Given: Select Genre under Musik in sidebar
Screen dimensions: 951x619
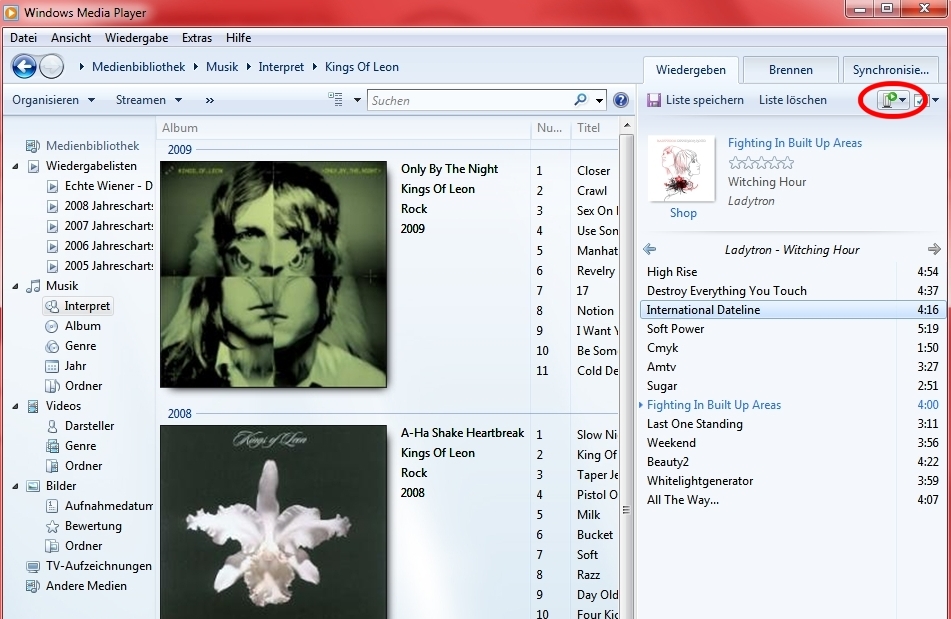Looking at the screenshot, I should coord(80,346).
